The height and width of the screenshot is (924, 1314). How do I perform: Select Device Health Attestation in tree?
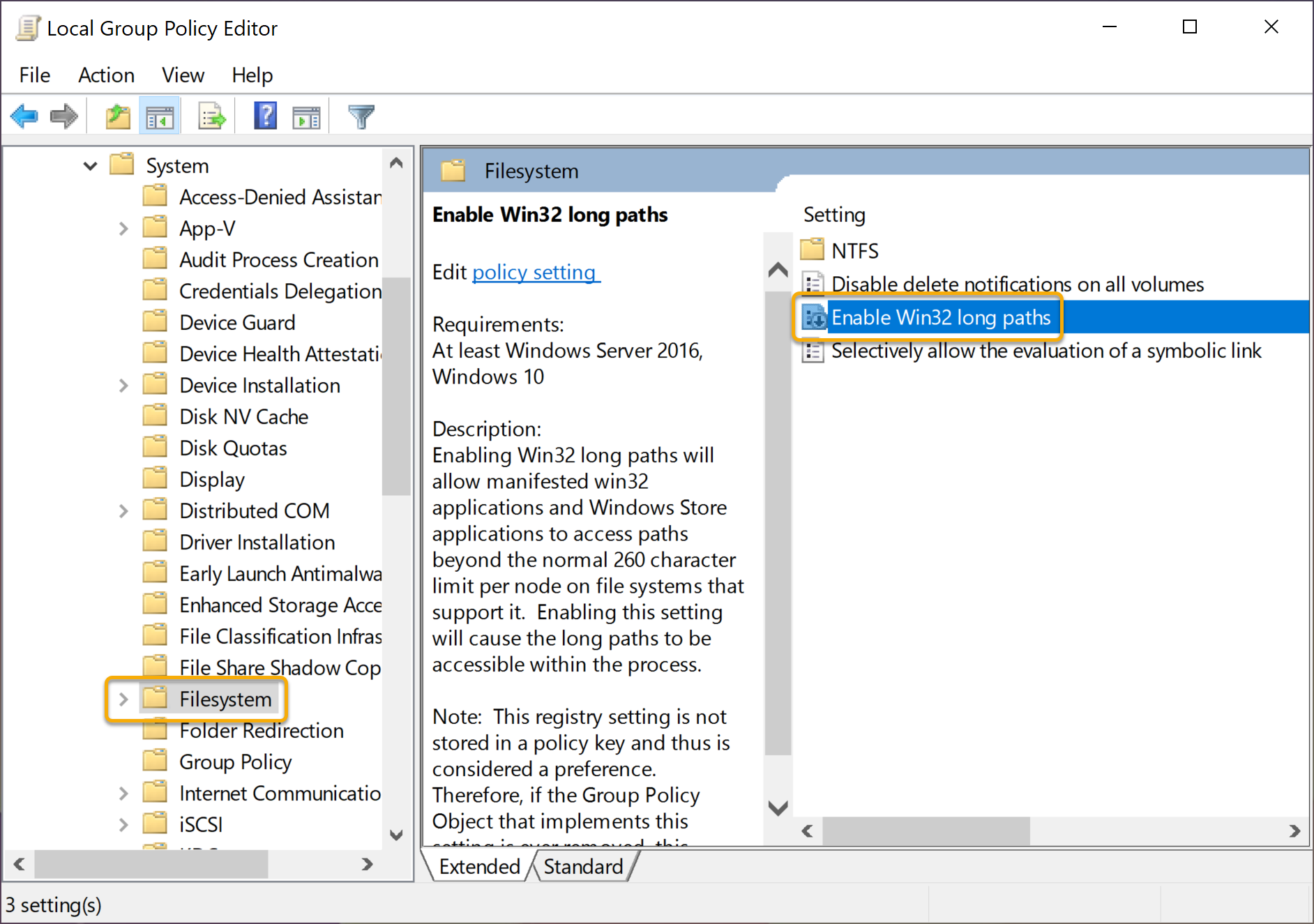(x=280, y=354)
